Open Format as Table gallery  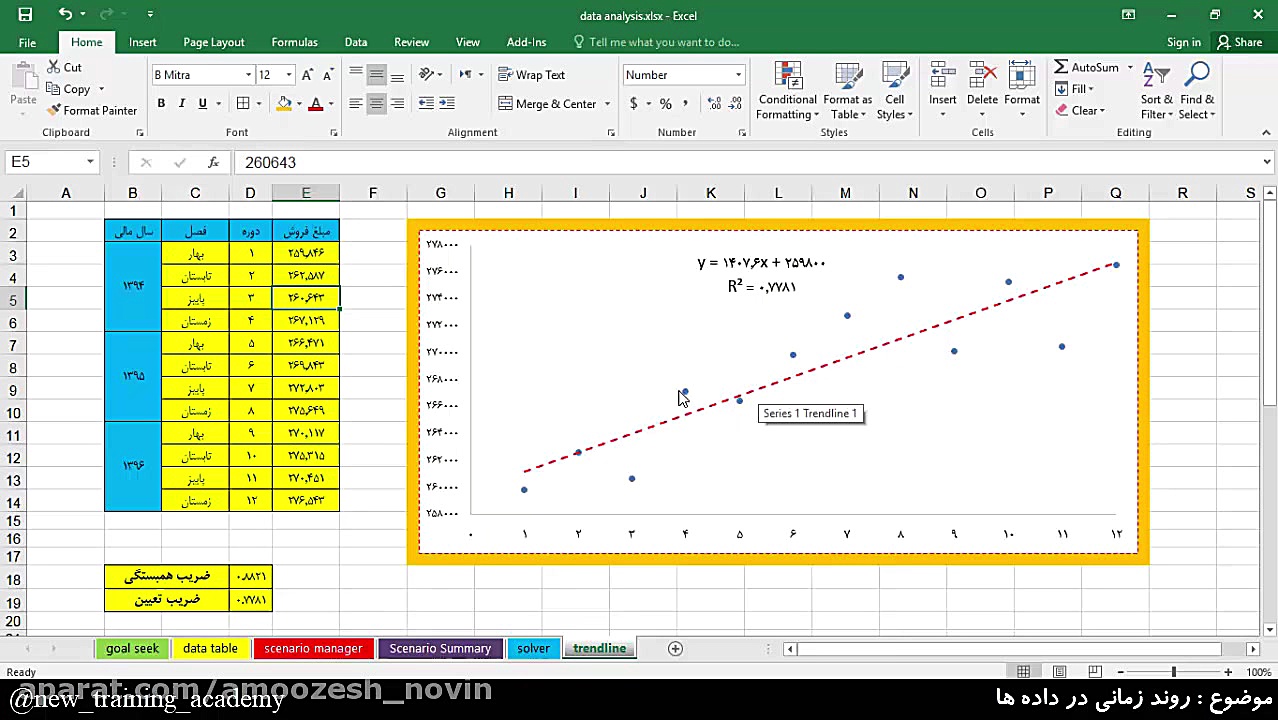click(847, 91)
